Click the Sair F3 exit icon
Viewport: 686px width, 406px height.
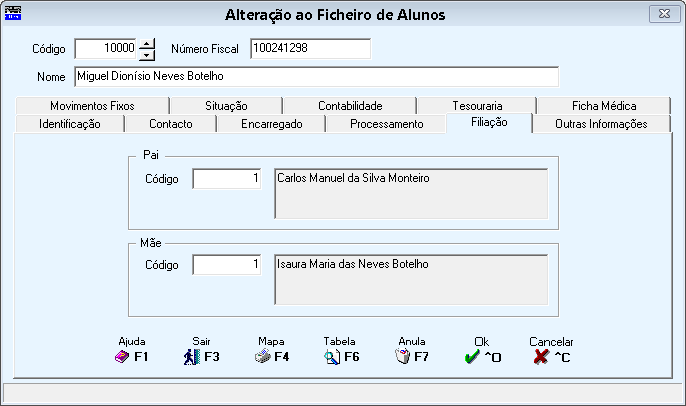(192, 356)
